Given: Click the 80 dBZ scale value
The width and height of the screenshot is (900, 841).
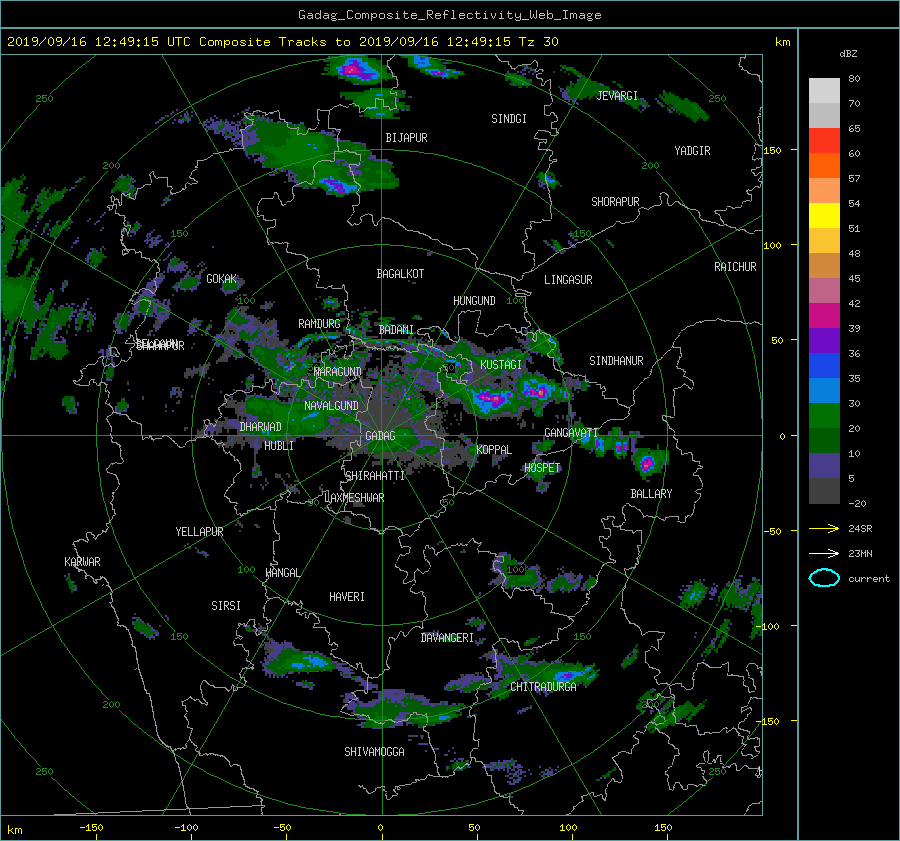Looking at the screenshot, I should tap(854, 79).
